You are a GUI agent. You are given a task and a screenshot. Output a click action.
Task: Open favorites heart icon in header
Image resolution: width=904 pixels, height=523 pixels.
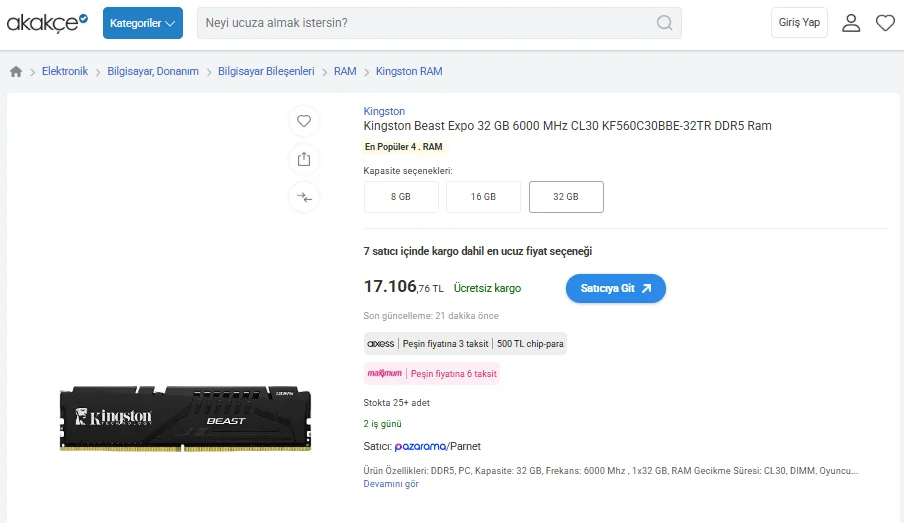[x=885, y=23]
